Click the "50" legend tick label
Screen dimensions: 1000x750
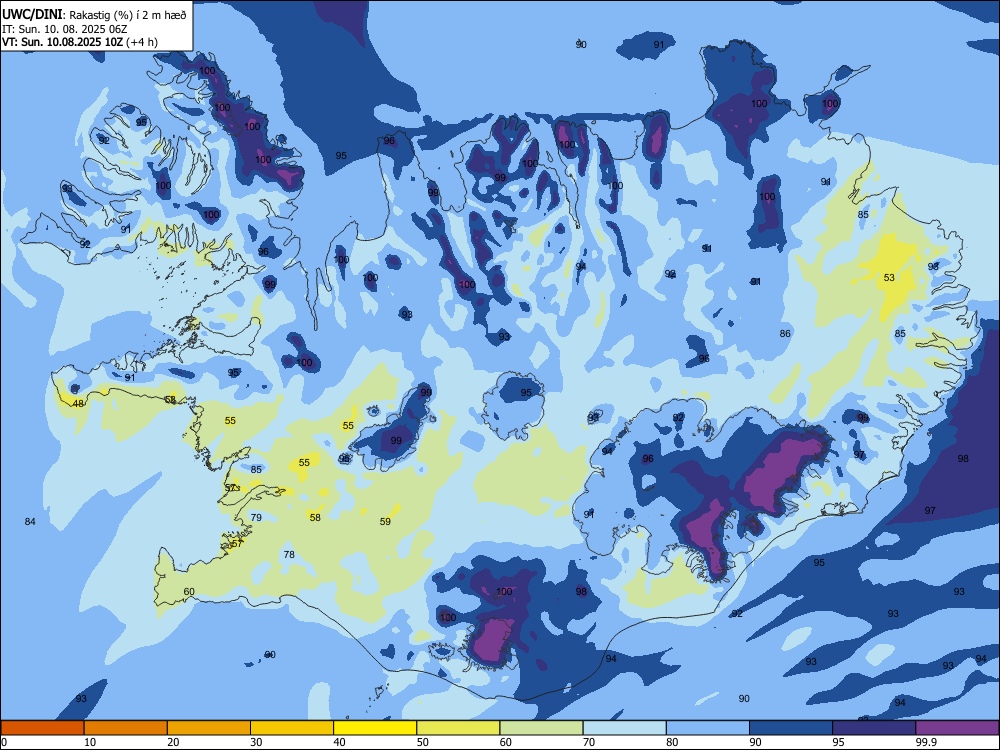[x=423, y=742]
